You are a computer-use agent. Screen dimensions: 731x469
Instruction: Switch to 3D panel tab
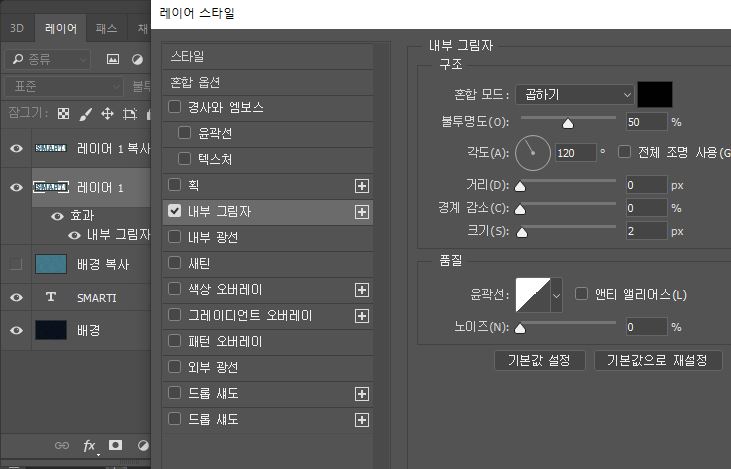point(17,28)
